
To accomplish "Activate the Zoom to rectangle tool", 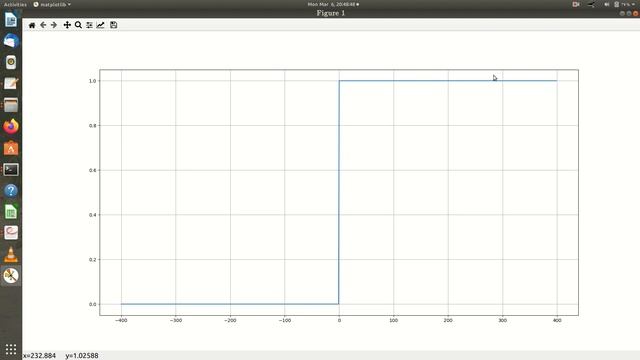I will [78, 25].
